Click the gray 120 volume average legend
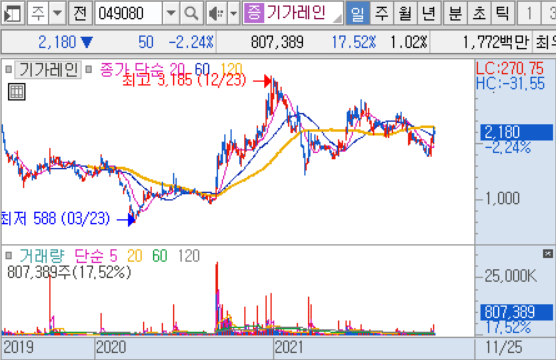The image size is (556, 360). click(189, 255)
